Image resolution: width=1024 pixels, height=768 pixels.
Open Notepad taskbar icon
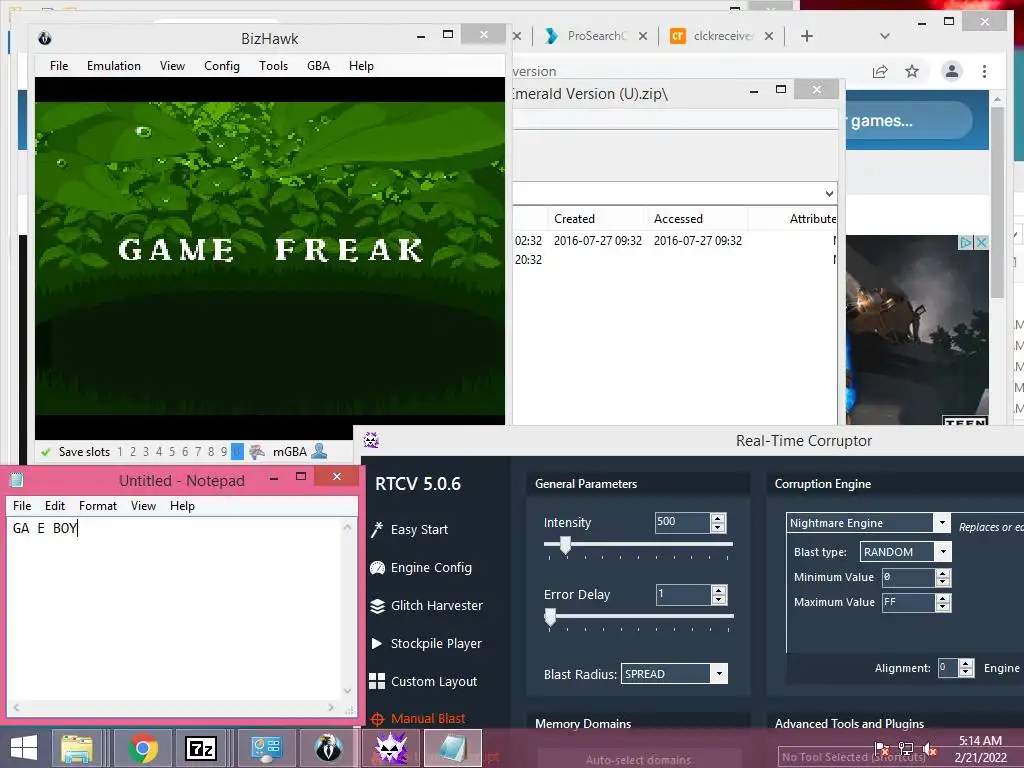point(453,748)
